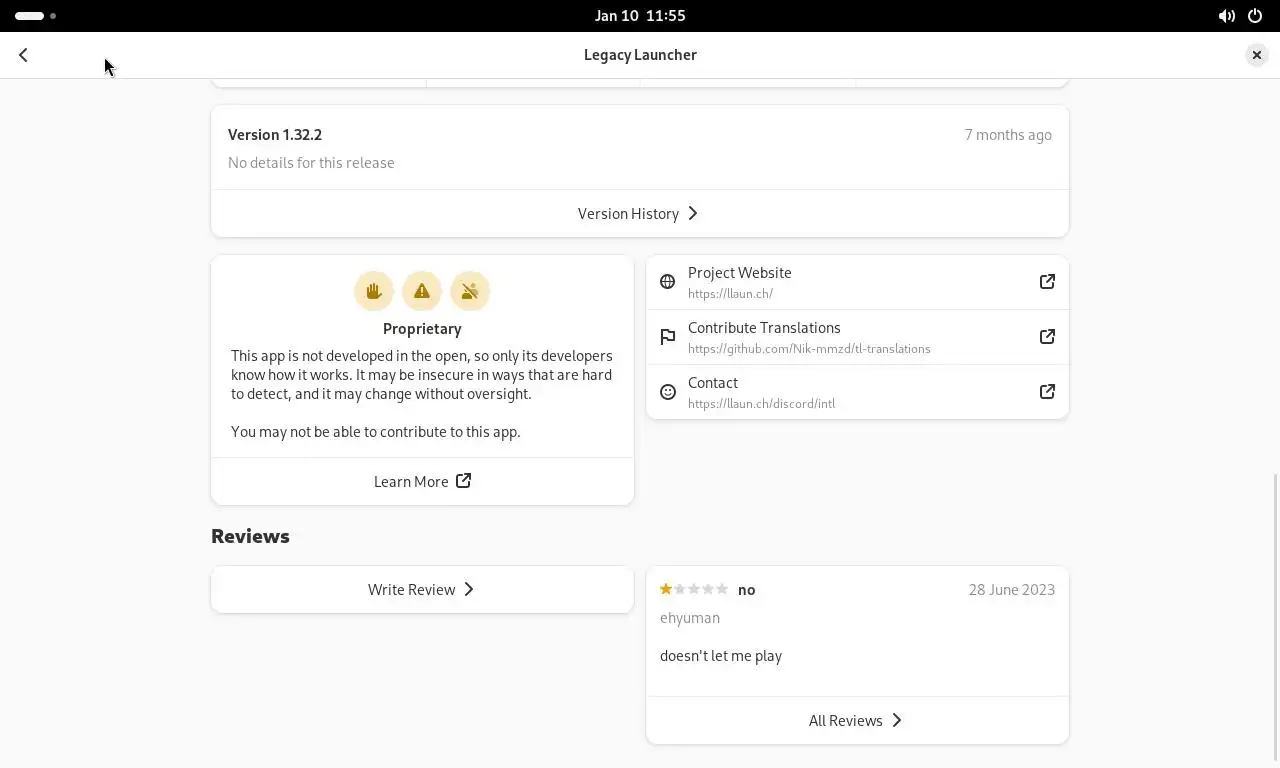Open the Contact discord row

tap(857, 392)
